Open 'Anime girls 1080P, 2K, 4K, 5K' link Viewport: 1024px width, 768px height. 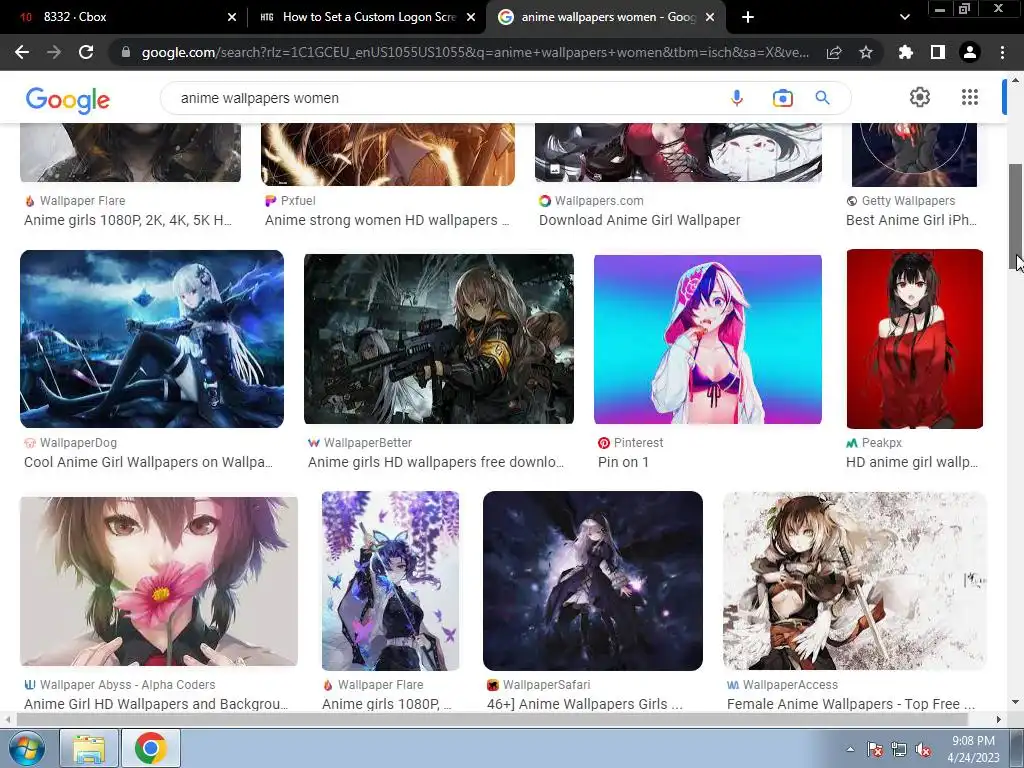(128, 220)
